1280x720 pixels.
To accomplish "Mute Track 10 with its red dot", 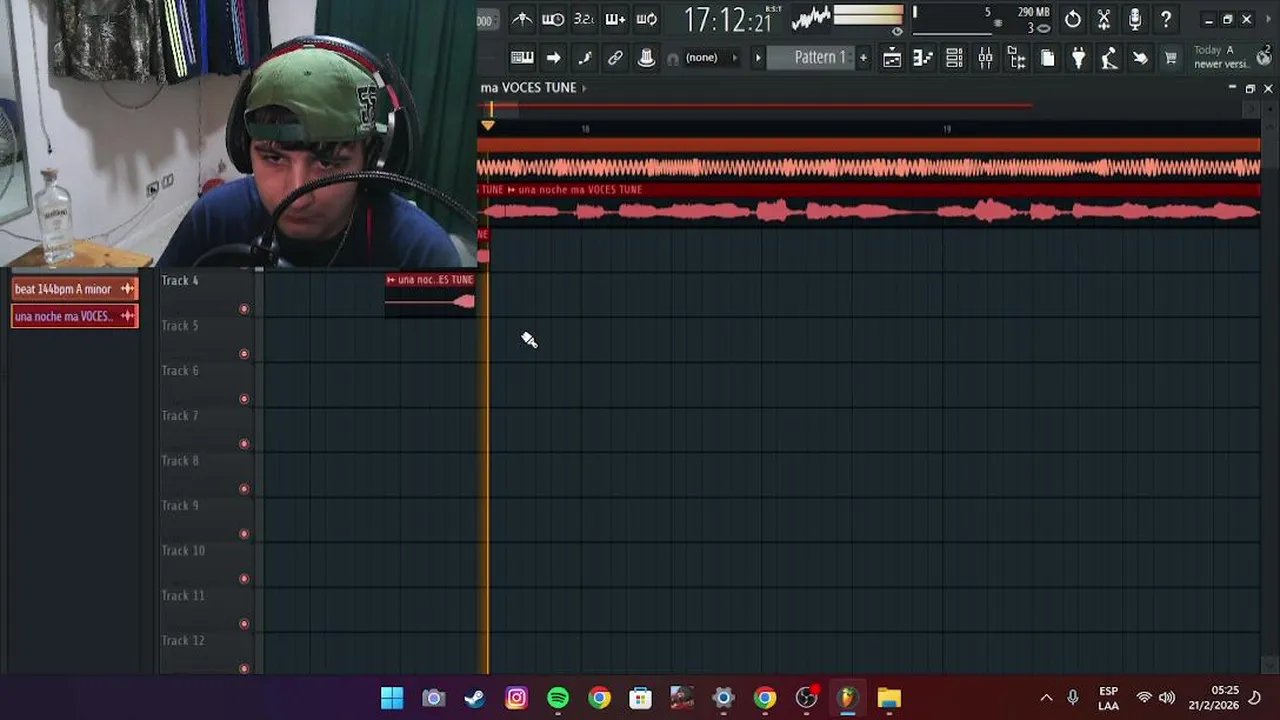I will point(244,579).
